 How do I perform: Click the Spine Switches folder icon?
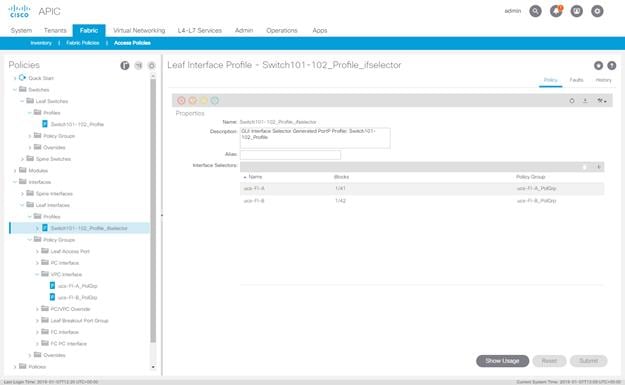pos(30,159)
